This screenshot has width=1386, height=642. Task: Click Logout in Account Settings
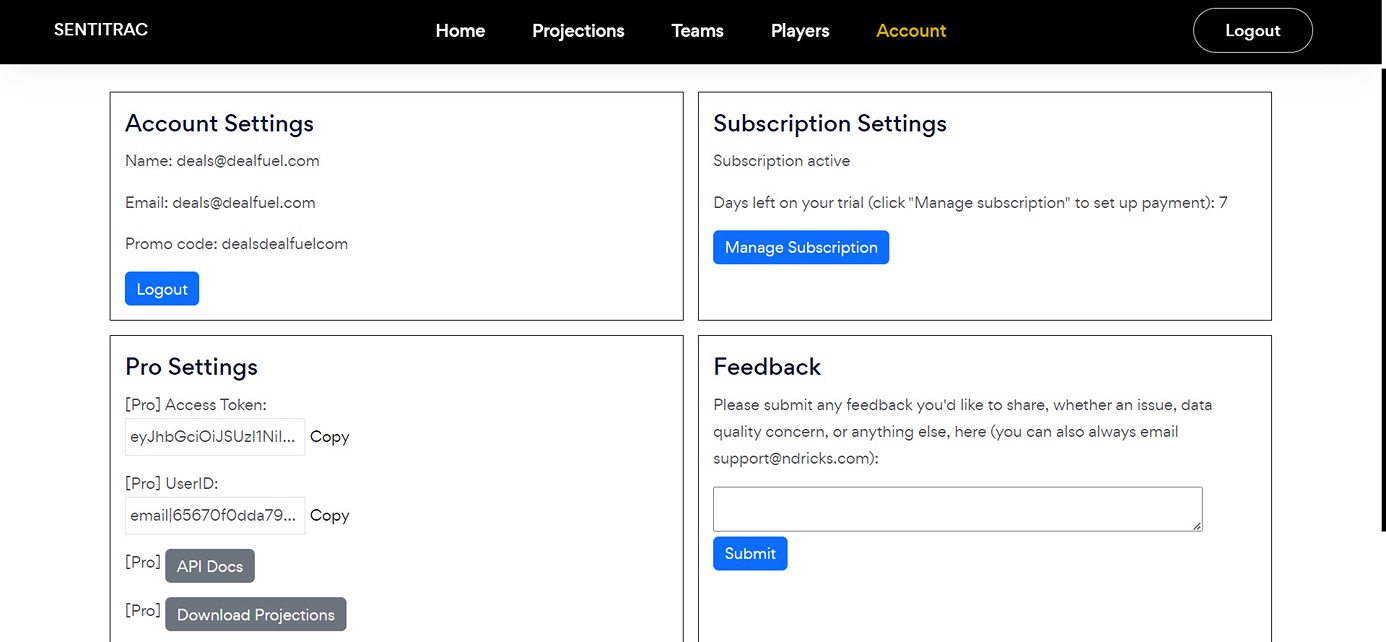point(161,287)
